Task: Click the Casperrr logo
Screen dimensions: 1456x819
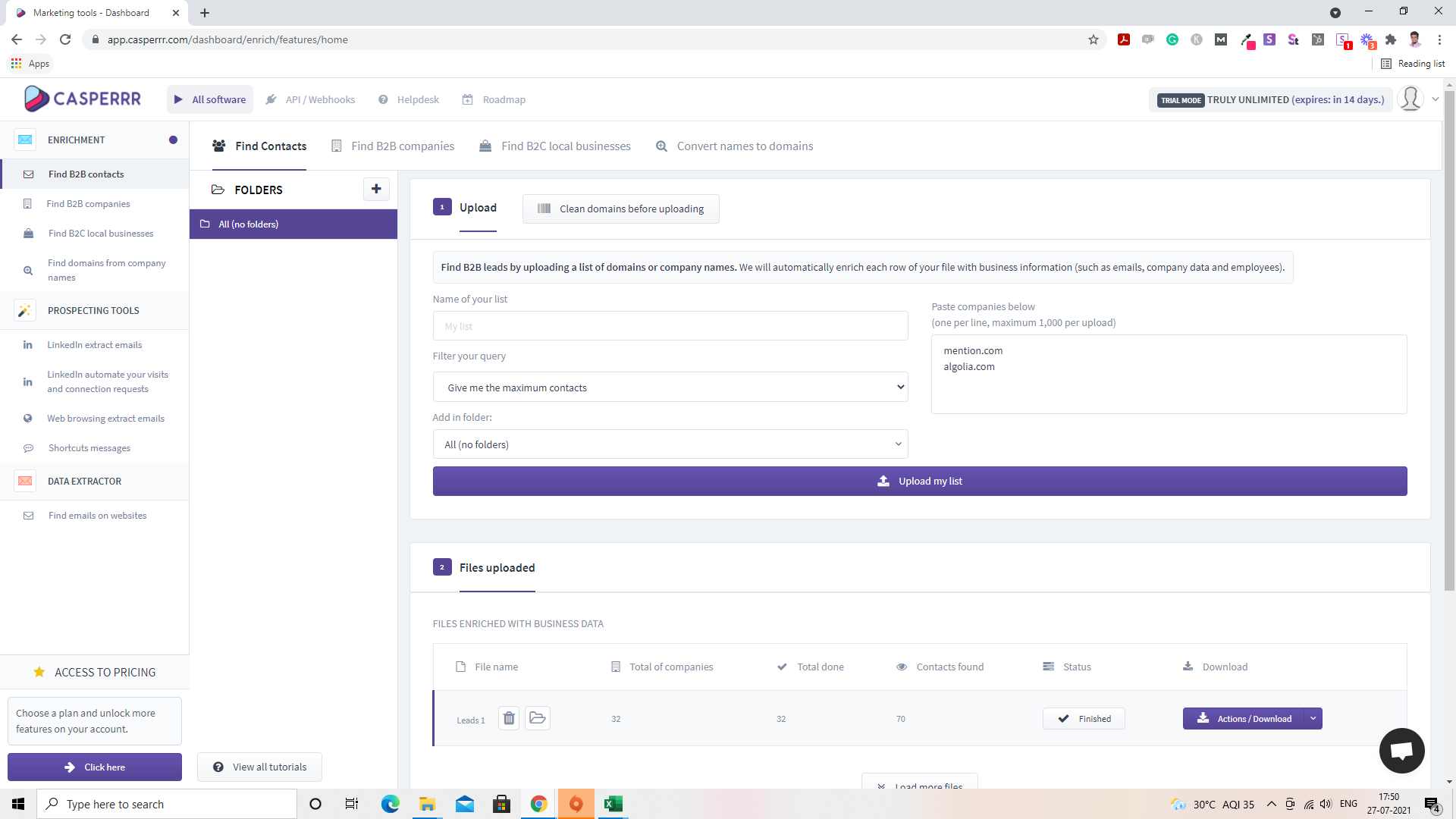Action: pos(83,99)
